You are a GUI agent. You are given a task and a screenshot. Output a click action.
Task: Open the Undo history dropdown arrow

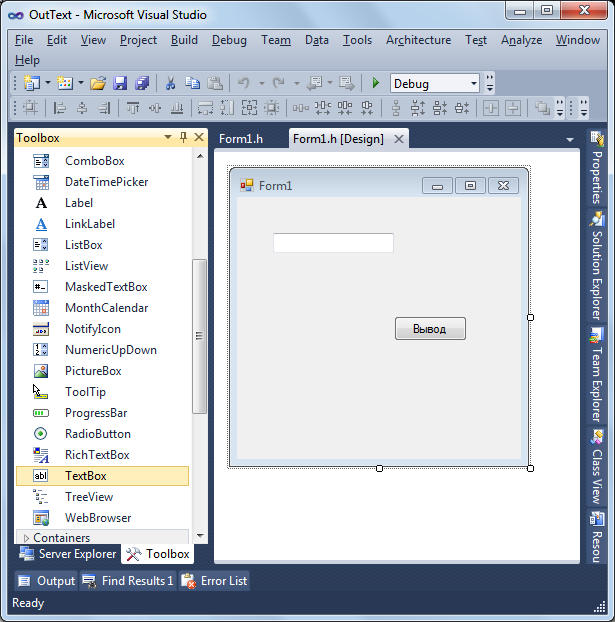(x=261, y=83)
